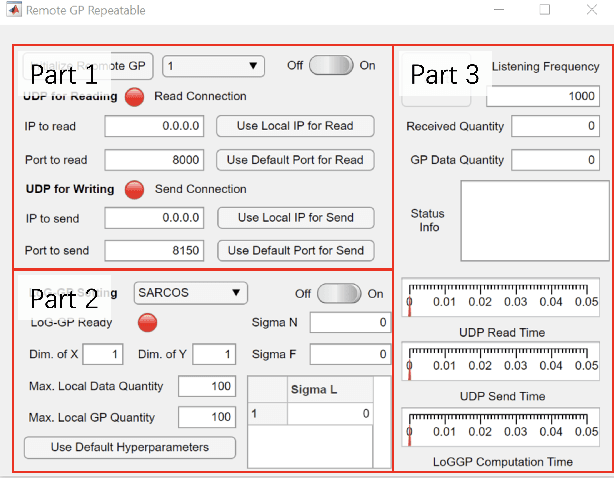Click Use Local IP for Send
Image resolution: width=614 pixels, height=478 pixels.
(294, 218)
